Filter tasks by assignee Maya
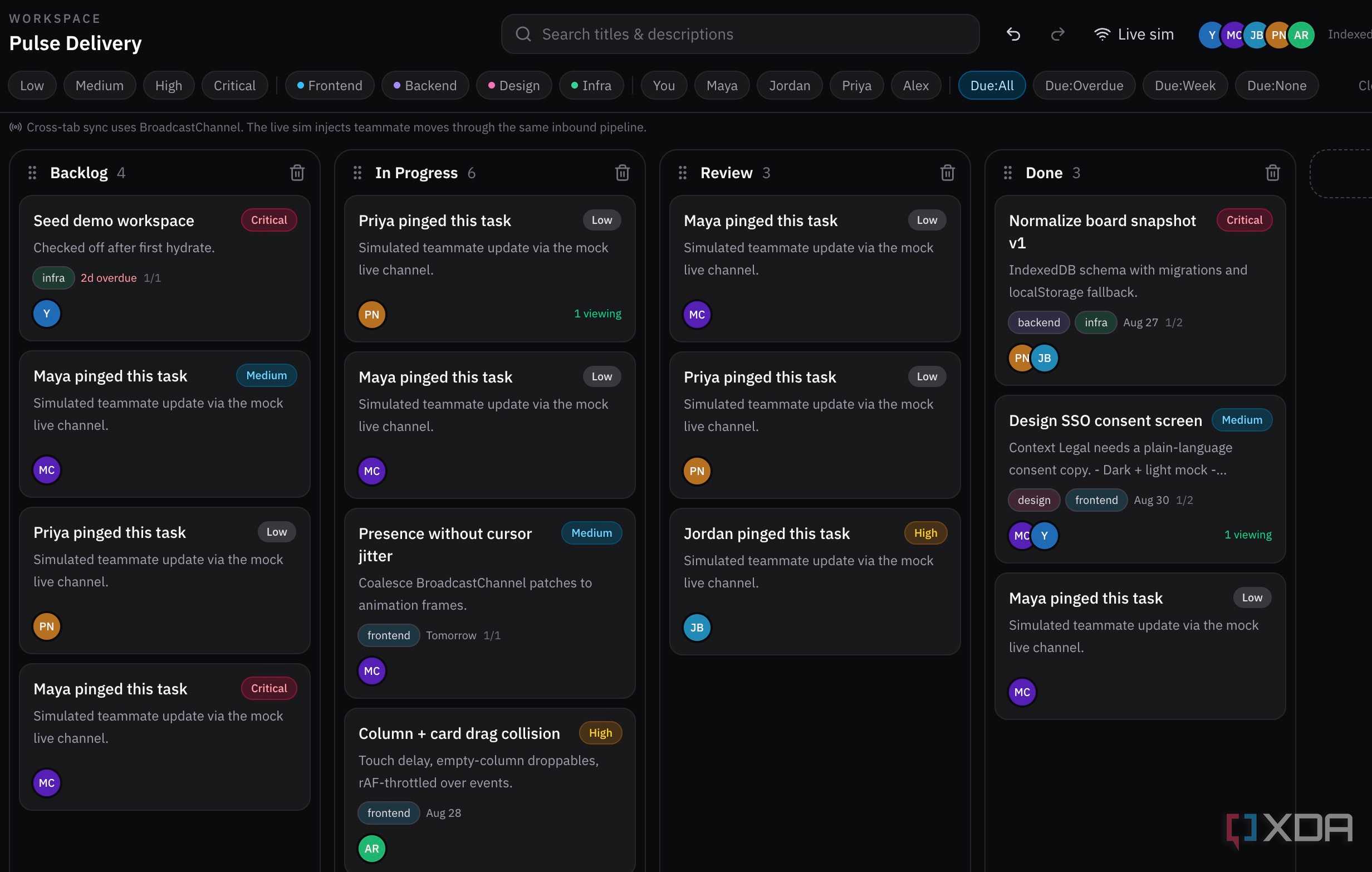Viewport: 1372px width, 872px height. coord(722,86)
